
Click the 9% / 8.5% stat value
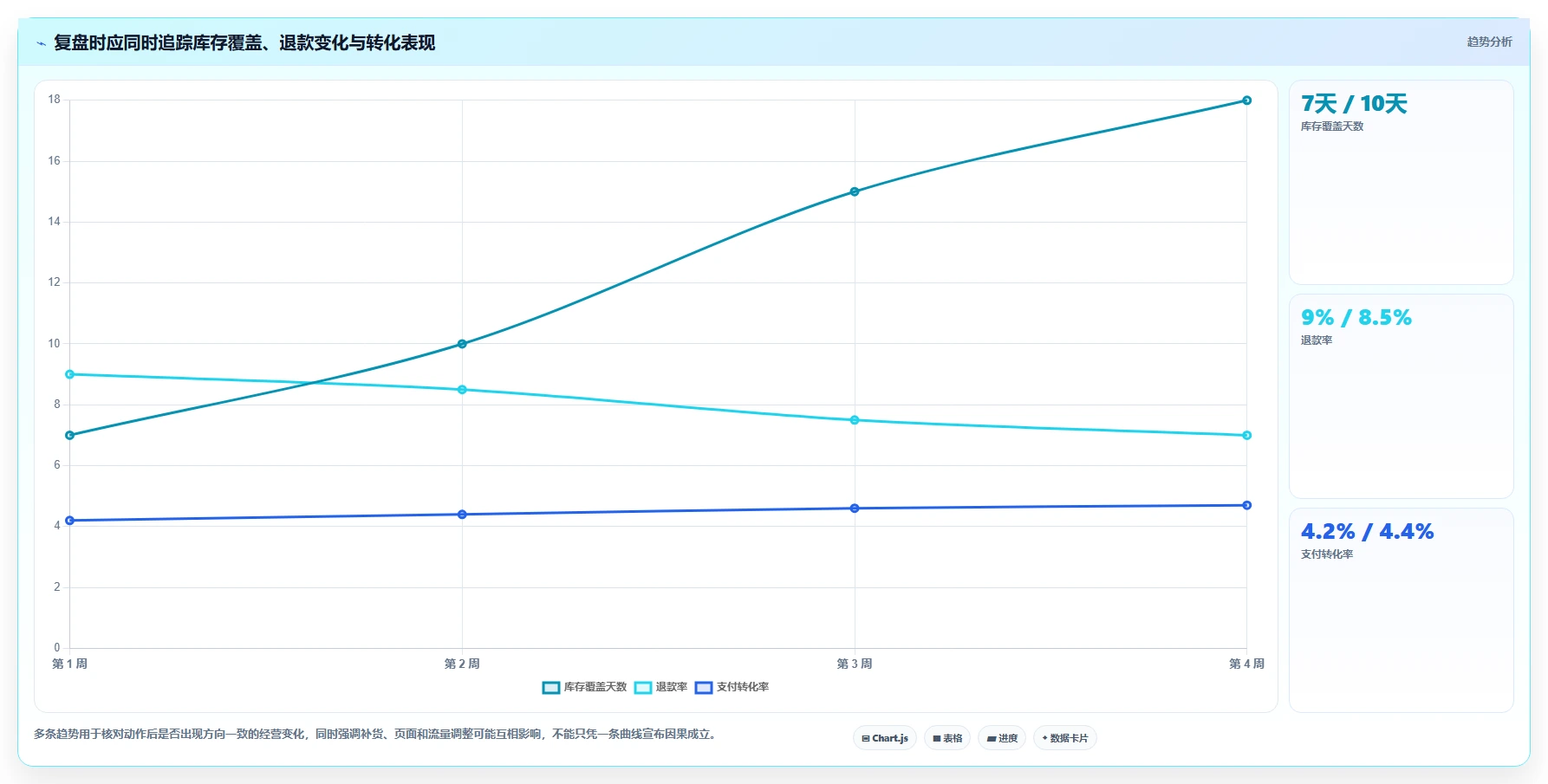point(1356,318)
